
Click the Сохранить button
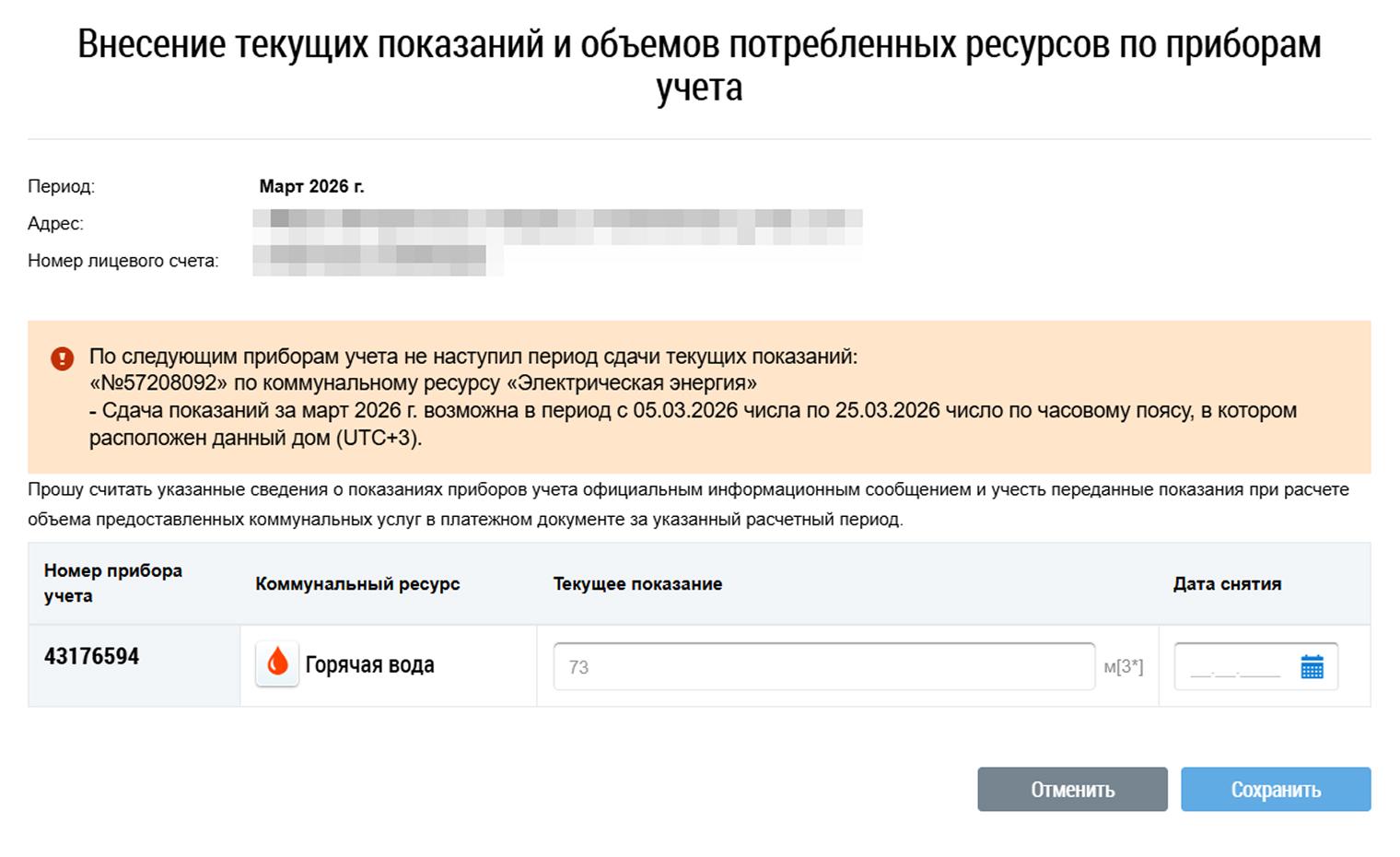tap(1276, 790)
